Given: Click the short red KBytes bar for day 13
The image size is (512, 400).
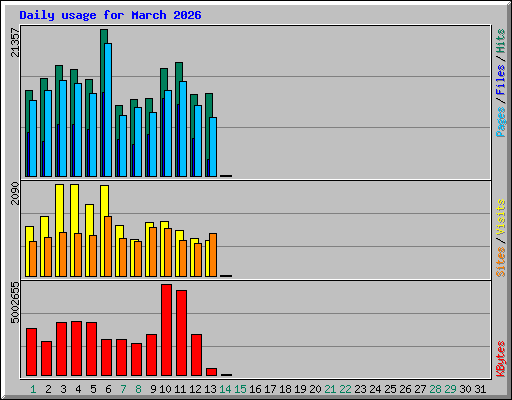Looking at the screenshot, I should [x=211, y=372].
